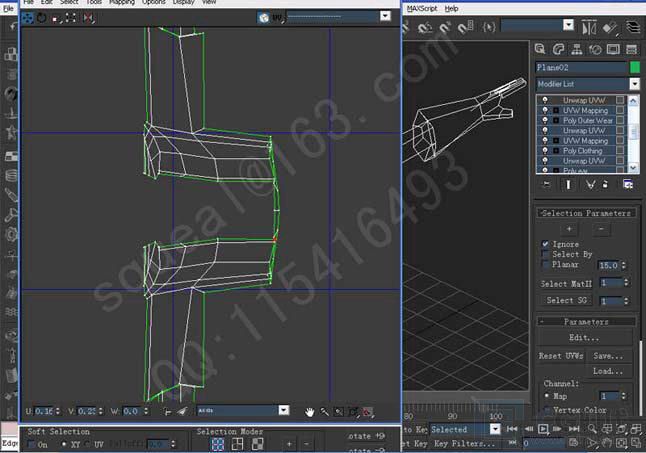Click the Zoom Region tool in UV editor
Screen dimensions: 646x453
(x=339, y=411)
